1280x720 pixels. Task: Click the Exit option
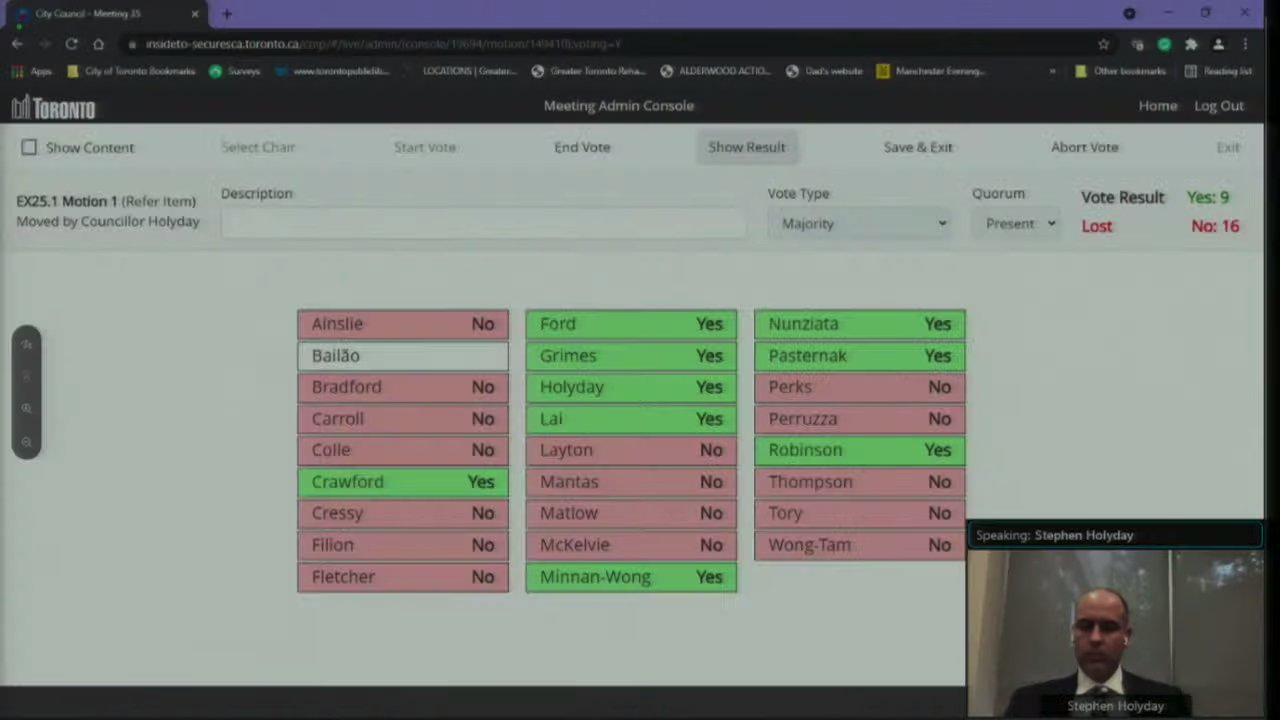coord(1228,147)
